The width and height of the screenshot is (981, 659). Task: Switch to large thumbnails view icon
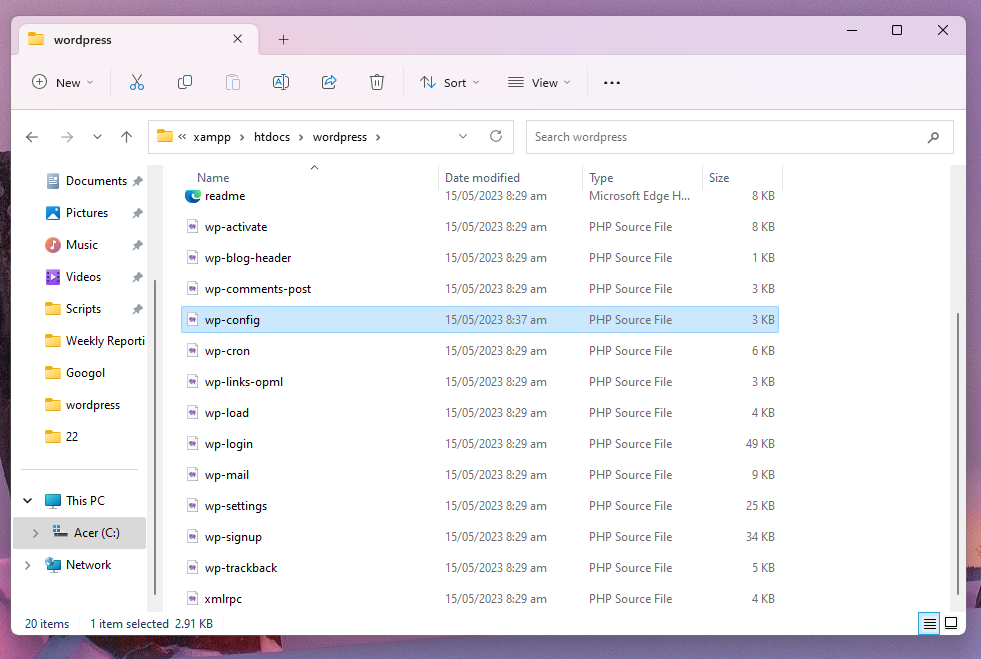(x=951, y=623)
